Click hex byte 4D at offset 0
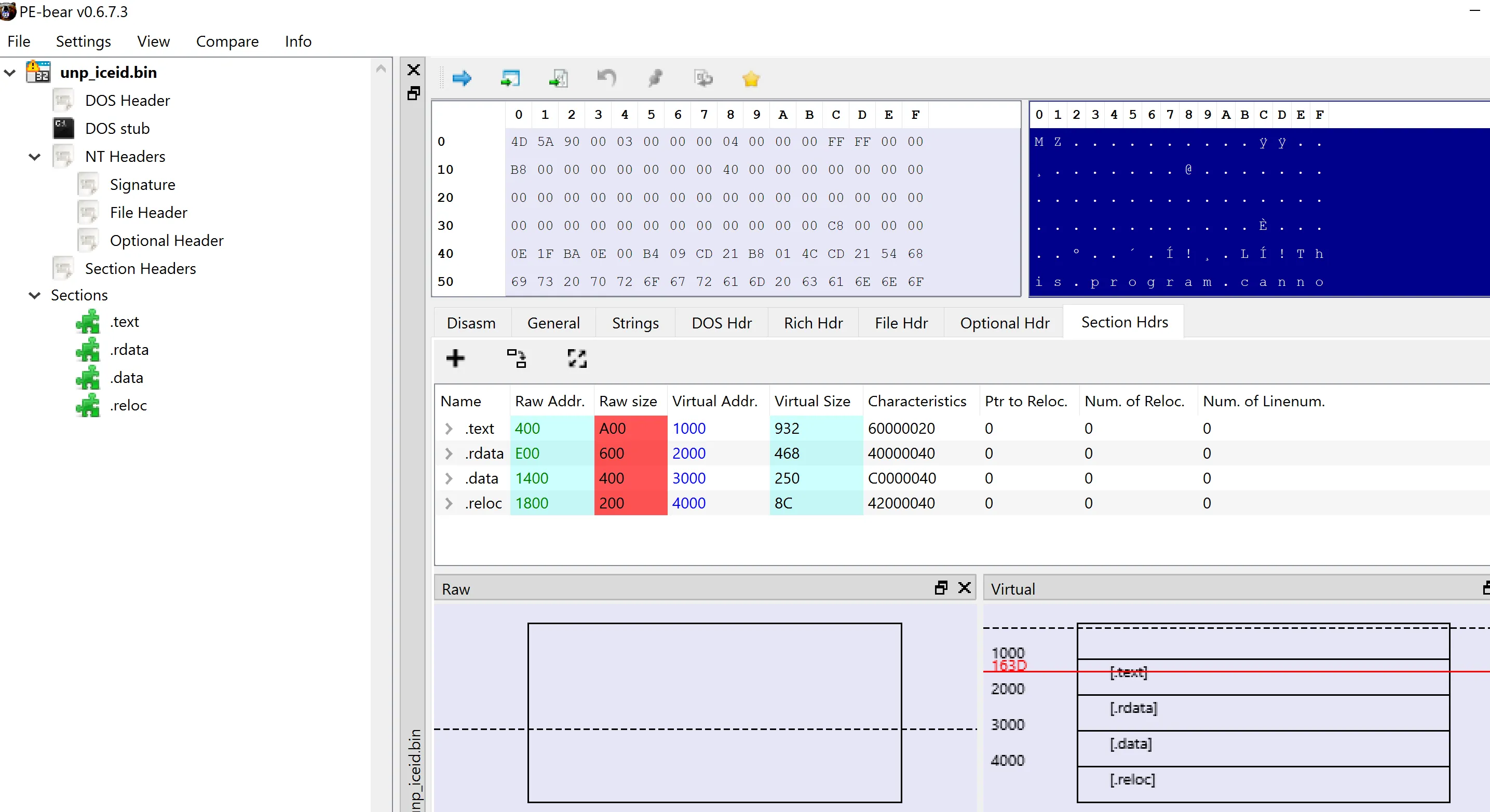Screen dimensions: 1490x812 pos(519,142)
